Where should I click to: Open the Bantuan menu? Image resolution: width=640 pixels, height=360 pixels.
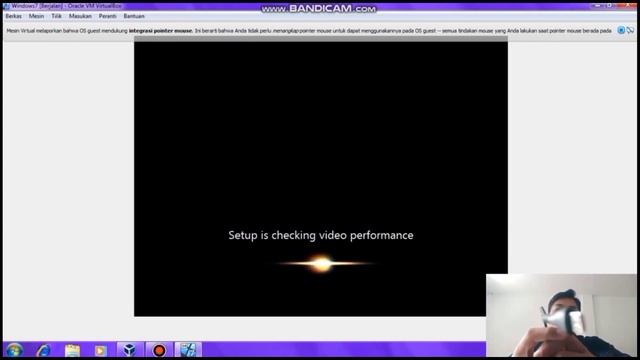click(134, 16)
